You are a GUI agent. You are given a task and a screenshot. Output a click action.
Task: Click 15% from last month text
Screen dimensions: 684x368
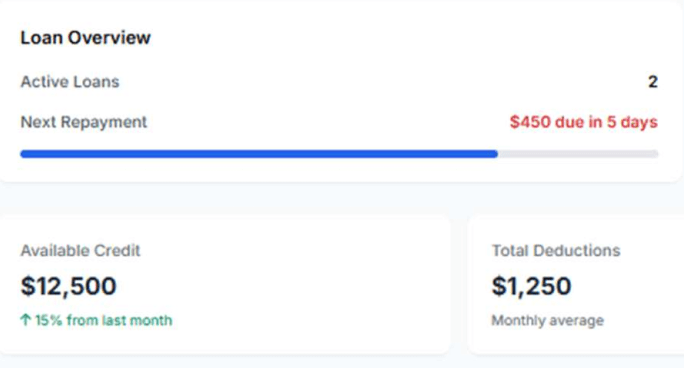[104, 320]
